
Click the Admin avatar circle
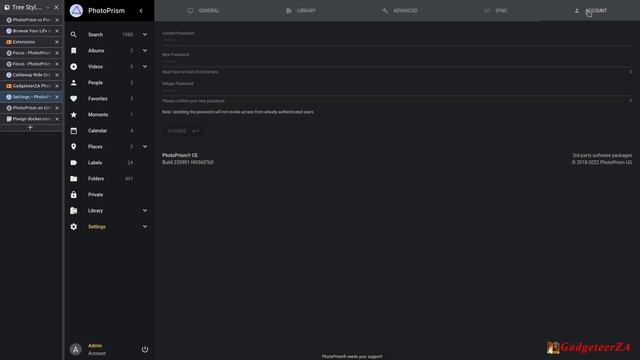(x=76, y=349)
